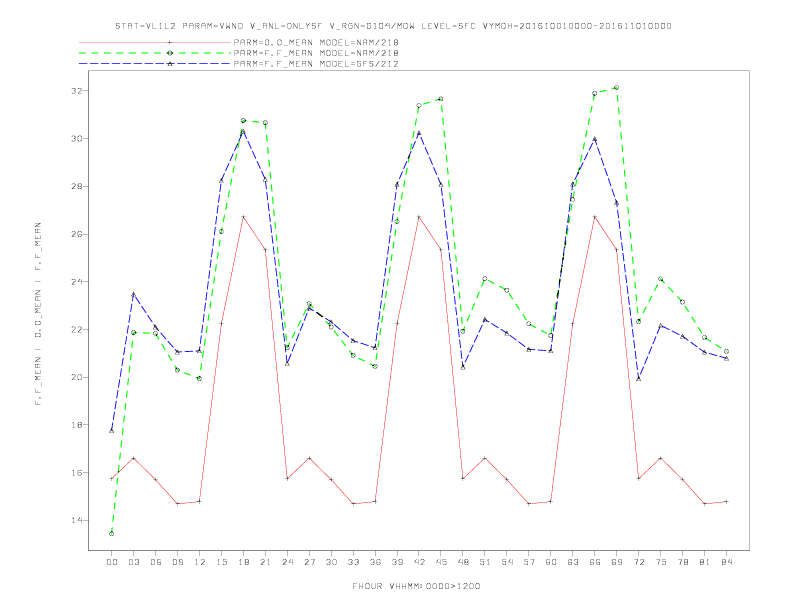
Task: Click x-axis forecast hour label 12
Action: (200, 562)
